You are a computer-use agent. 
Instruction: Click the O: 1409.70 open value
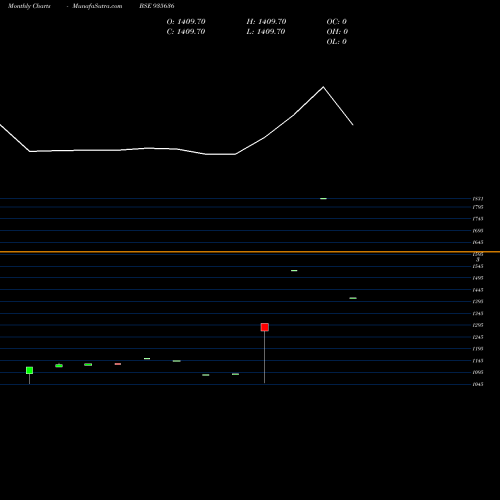[x=186, y=22]
